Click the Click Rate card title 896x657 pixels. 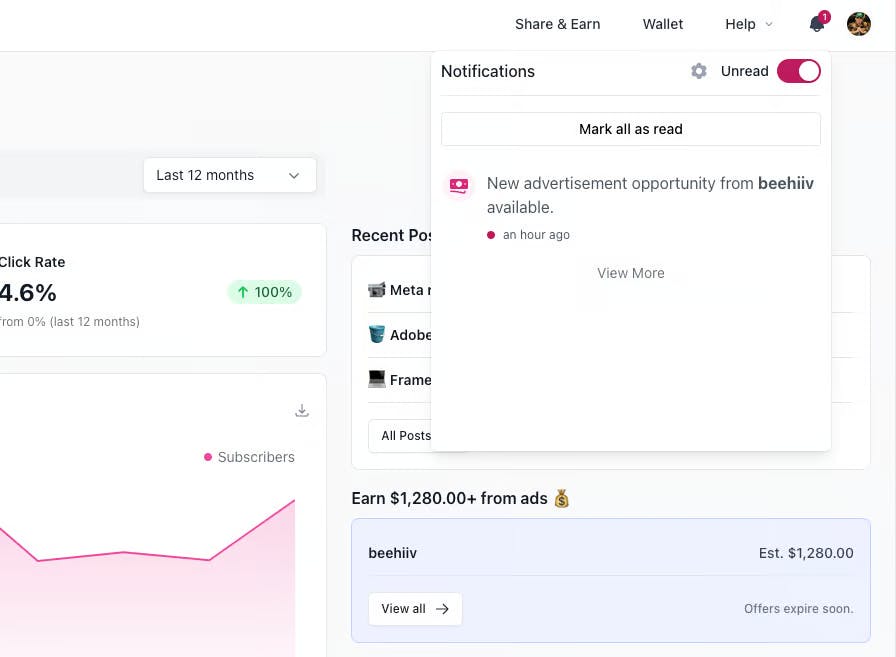coord(32,262)
